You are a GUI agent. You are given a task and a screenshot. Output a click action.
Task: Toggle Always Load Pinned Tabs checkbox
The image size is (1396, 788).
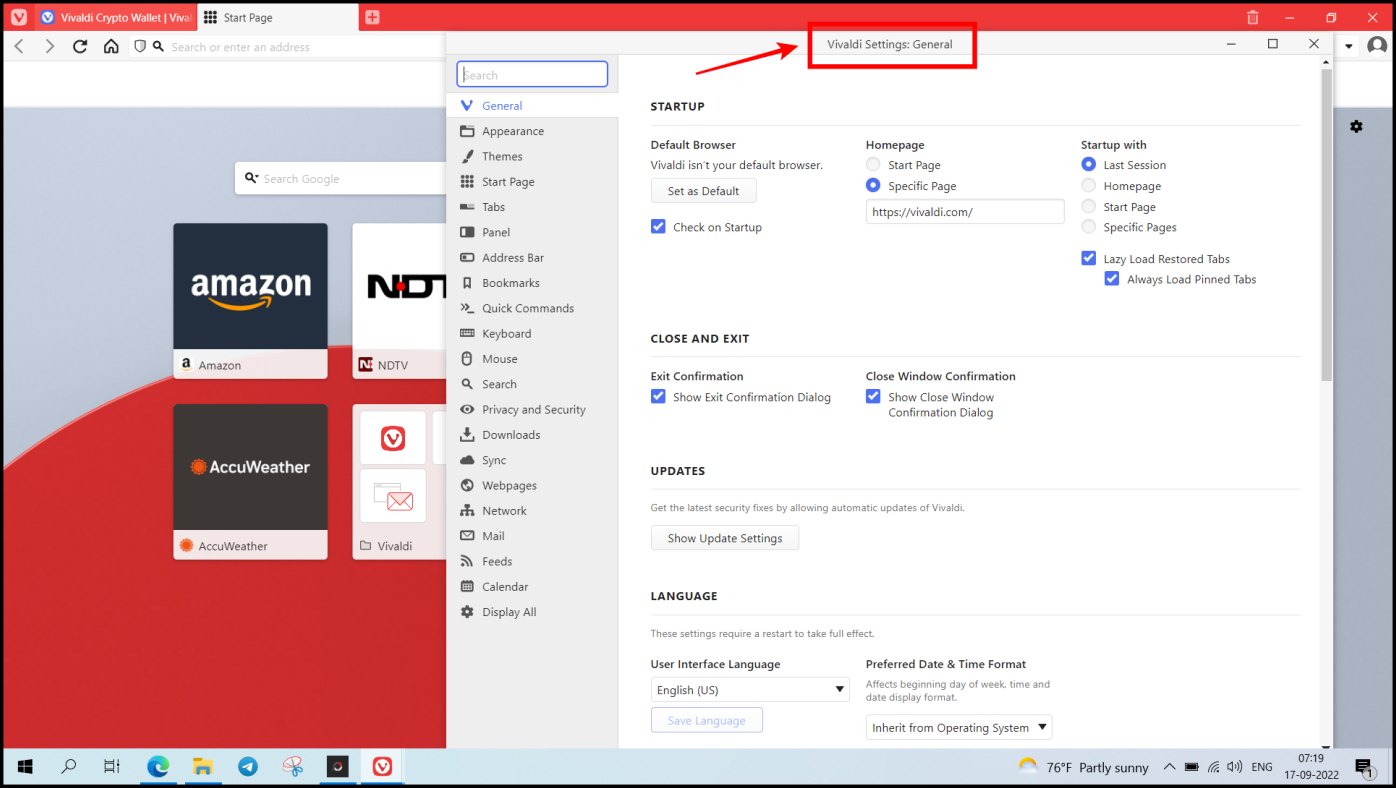point(1111,279)
